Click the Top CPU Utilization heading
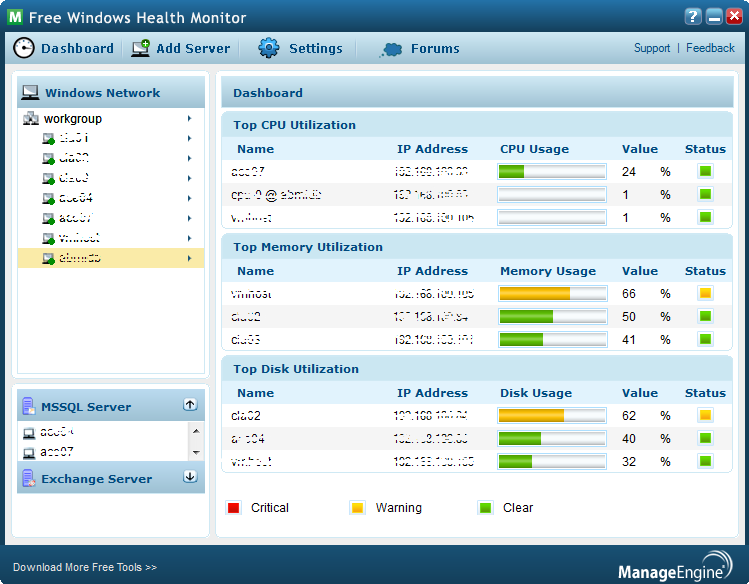 pos(294,125)
